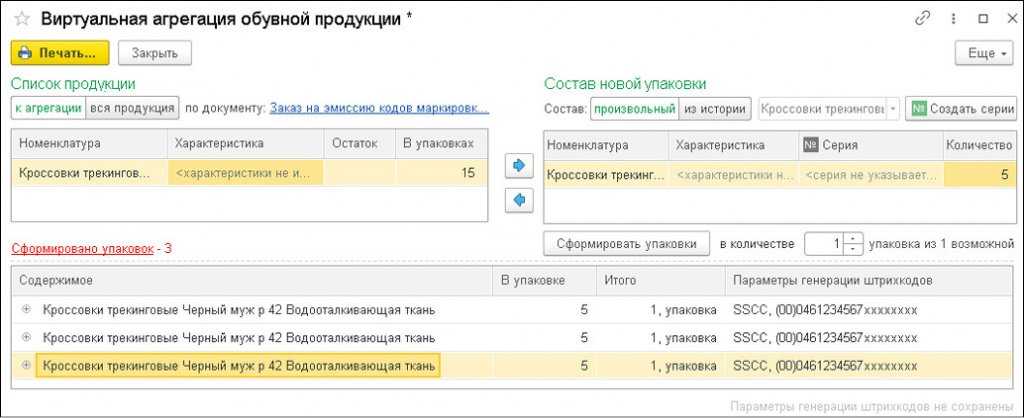Enable 'произвольный' composition mode
1024x418 pixels.
pyautogui.click(x=635, y=108)
